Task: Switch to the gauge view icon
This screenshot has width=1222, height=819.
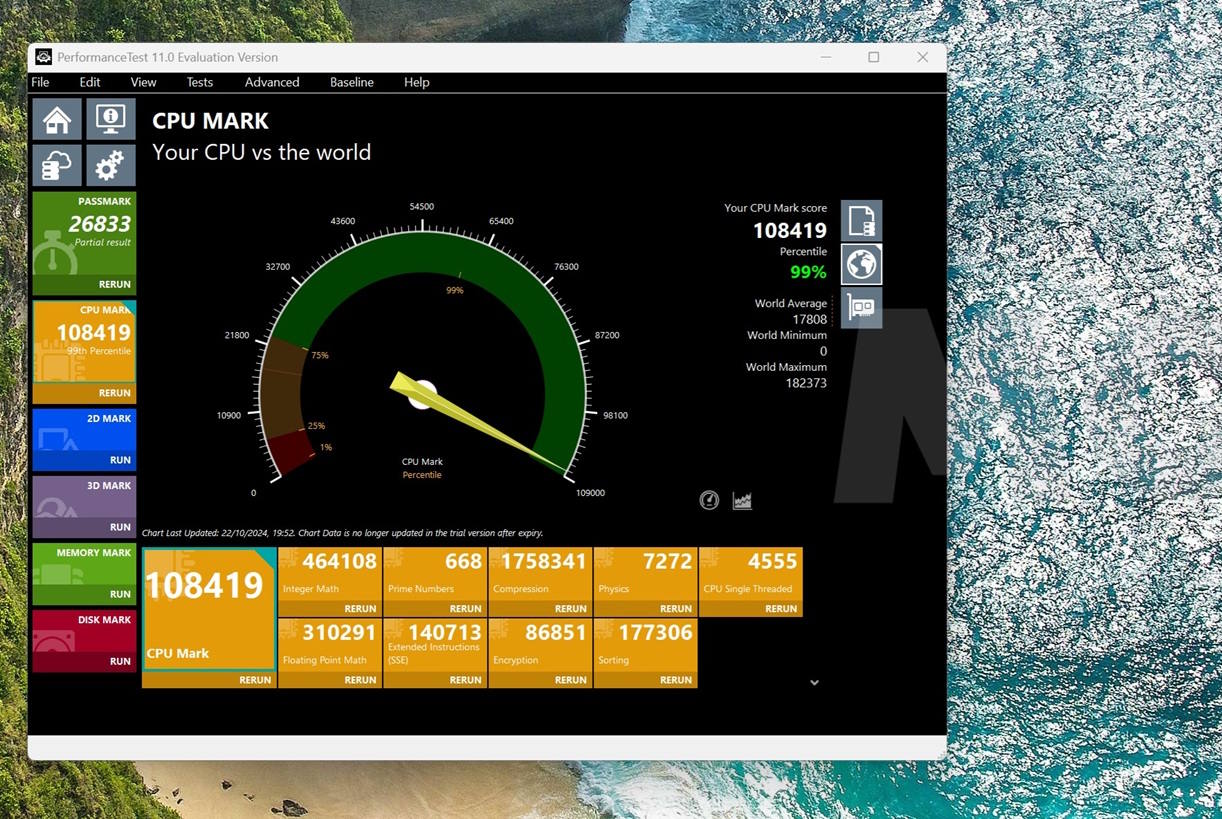Action: [709, 500]
